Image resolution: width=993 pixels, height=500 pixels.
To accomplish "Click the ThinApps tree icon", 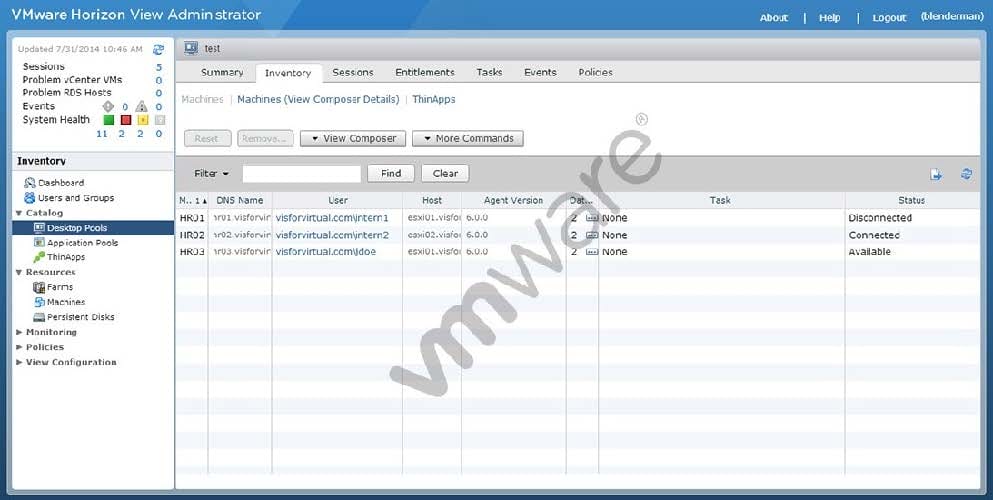I will (39, 257).
